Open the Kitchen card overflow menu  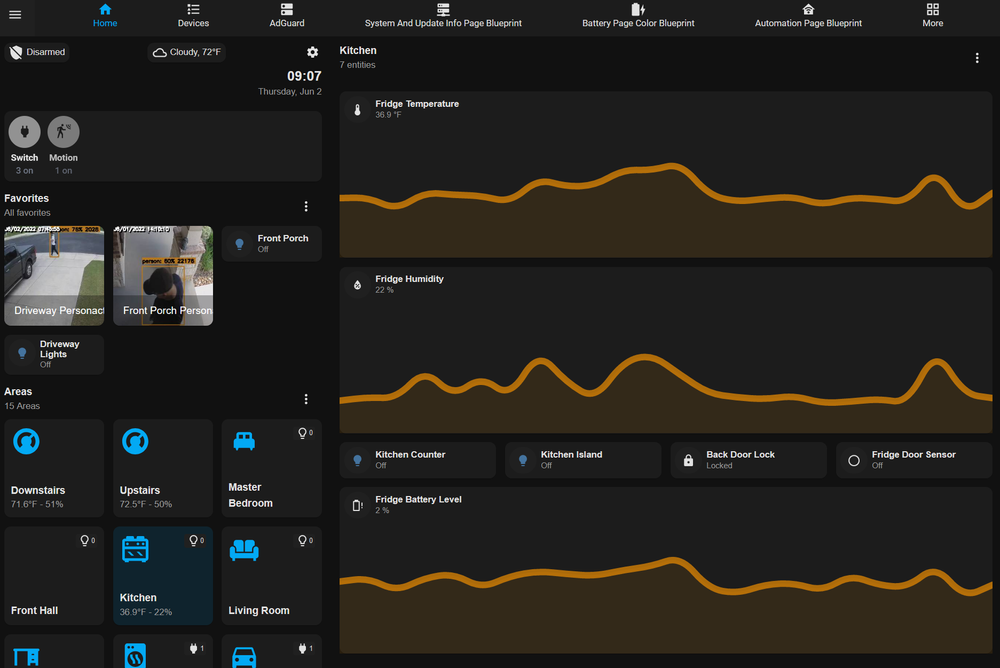click(977, 58)
